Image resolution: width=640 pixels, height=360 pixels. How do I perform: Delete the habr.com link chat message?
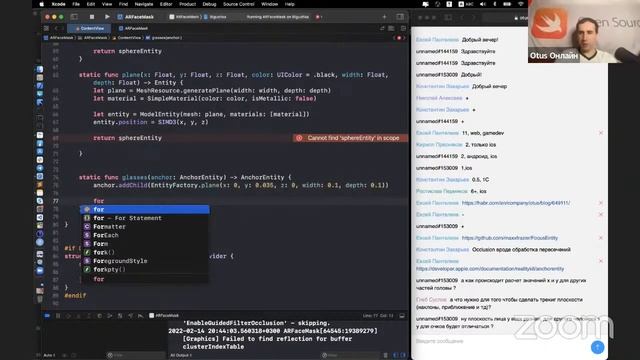600,203
